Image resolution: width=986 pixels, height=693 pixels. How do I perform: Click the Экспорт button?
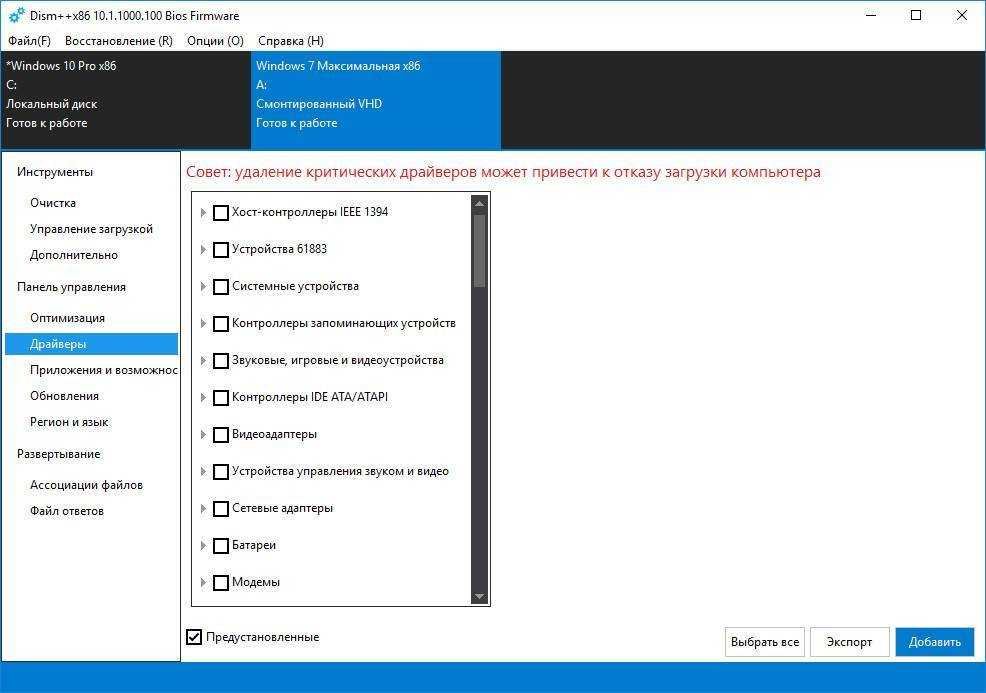850,642
